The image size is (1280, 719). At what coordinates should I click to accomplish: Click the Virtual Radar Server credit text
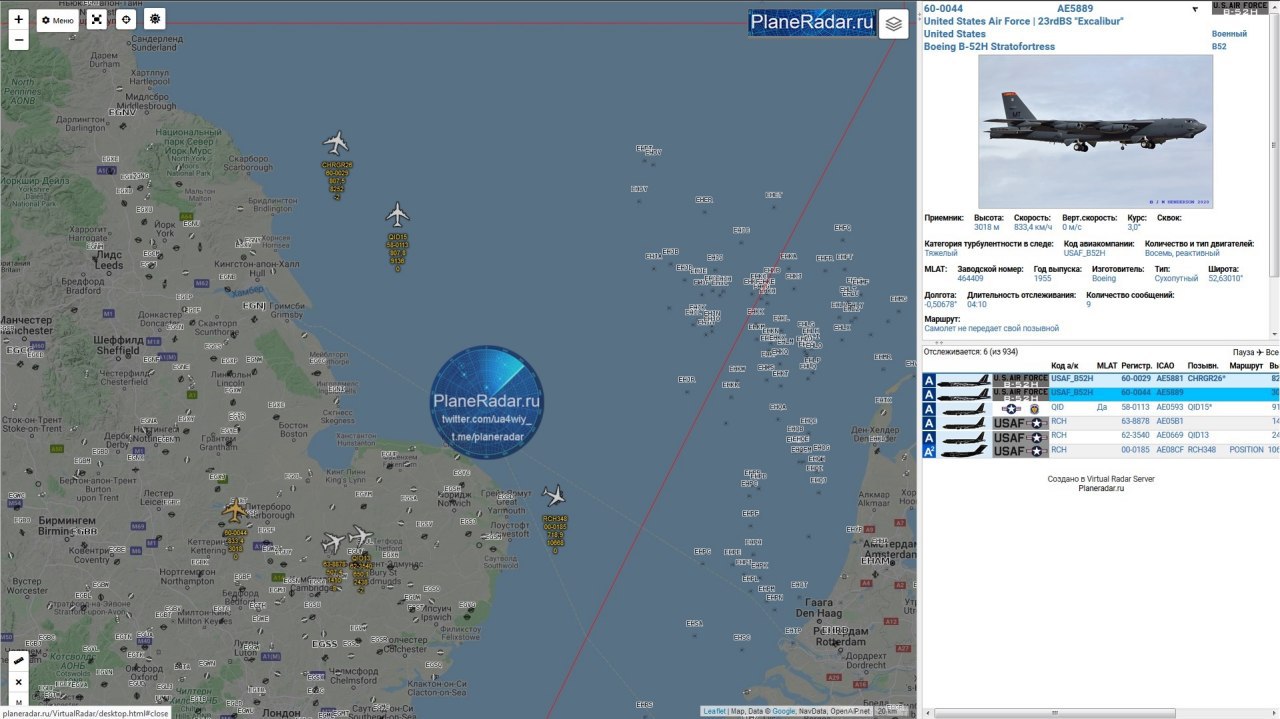1101,479
